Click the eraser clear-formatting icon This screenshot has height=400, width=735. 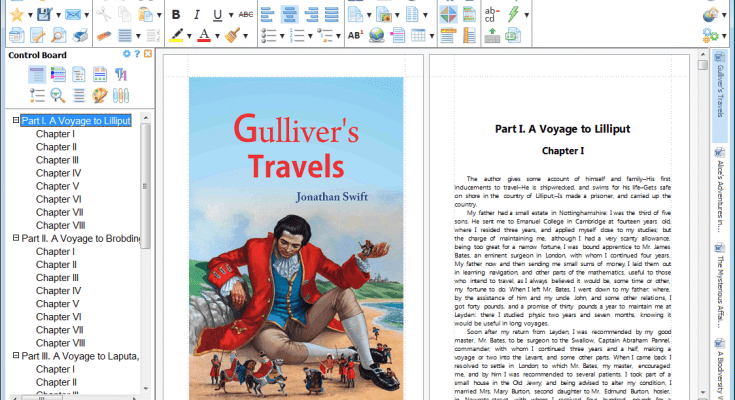point(104,36)
